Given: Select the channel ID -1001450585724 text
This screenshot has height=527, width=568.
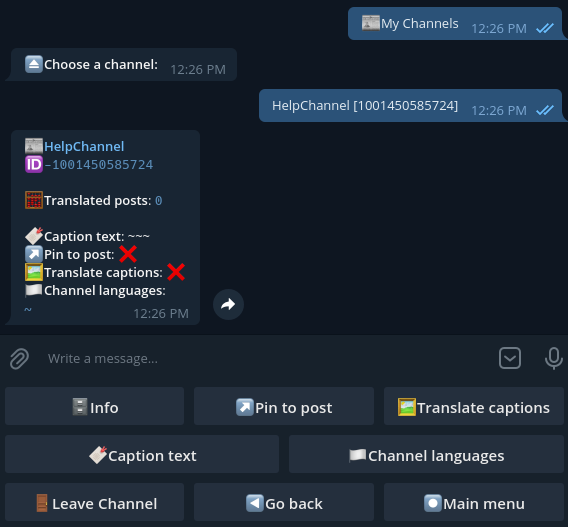Looking at the screenshot, I should coord(99,165).
